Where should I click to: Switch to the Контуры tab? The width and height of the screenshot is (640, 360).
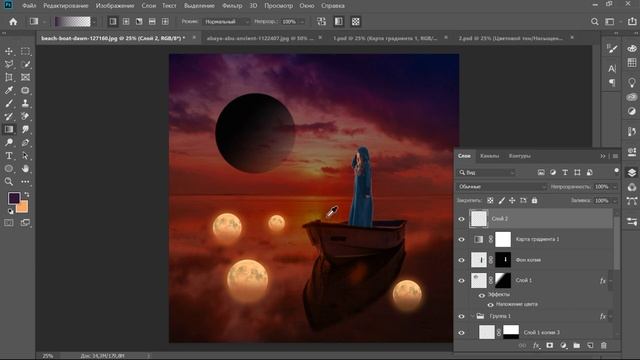[x=519, y=156]
